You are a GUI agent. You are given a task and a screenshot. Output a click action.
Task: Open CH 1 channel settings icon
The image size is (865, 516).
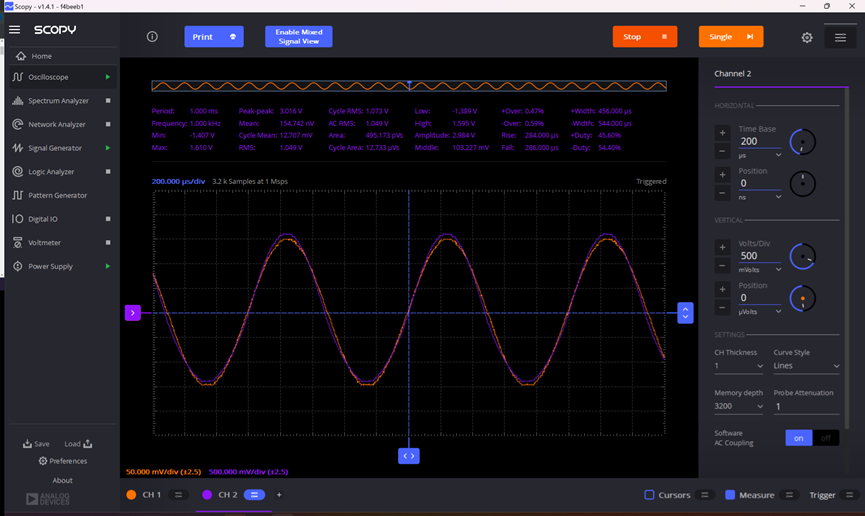[179, 495]
